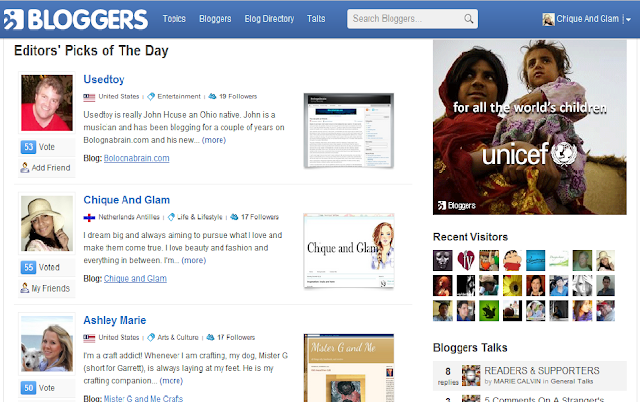Open the Bloggers menu item

click(215, 19)
